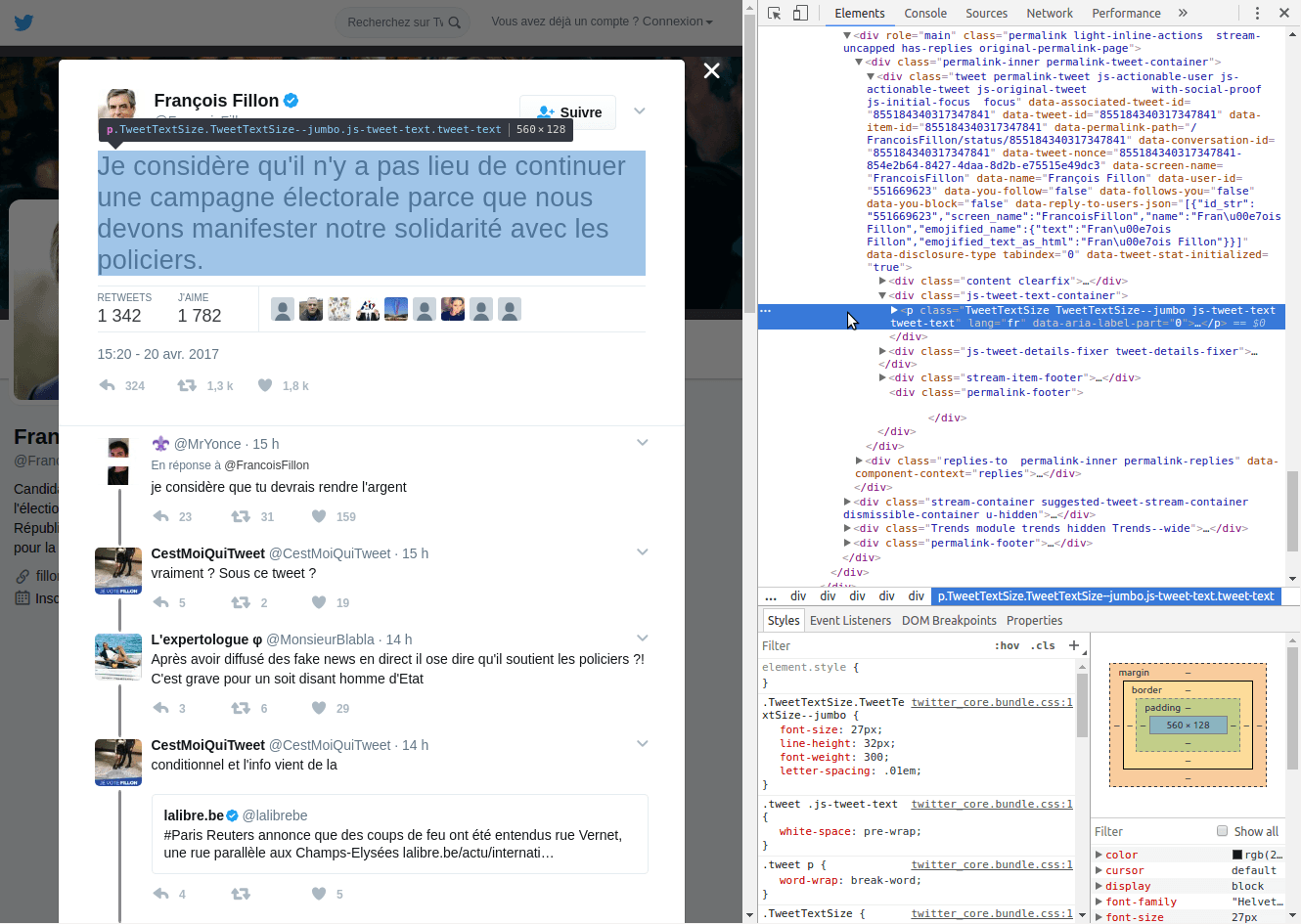This screenshot has height=924, width=1301.
Task: Click the fleur-de-lis emoji by @MrYonce
Action: point(160,444)
